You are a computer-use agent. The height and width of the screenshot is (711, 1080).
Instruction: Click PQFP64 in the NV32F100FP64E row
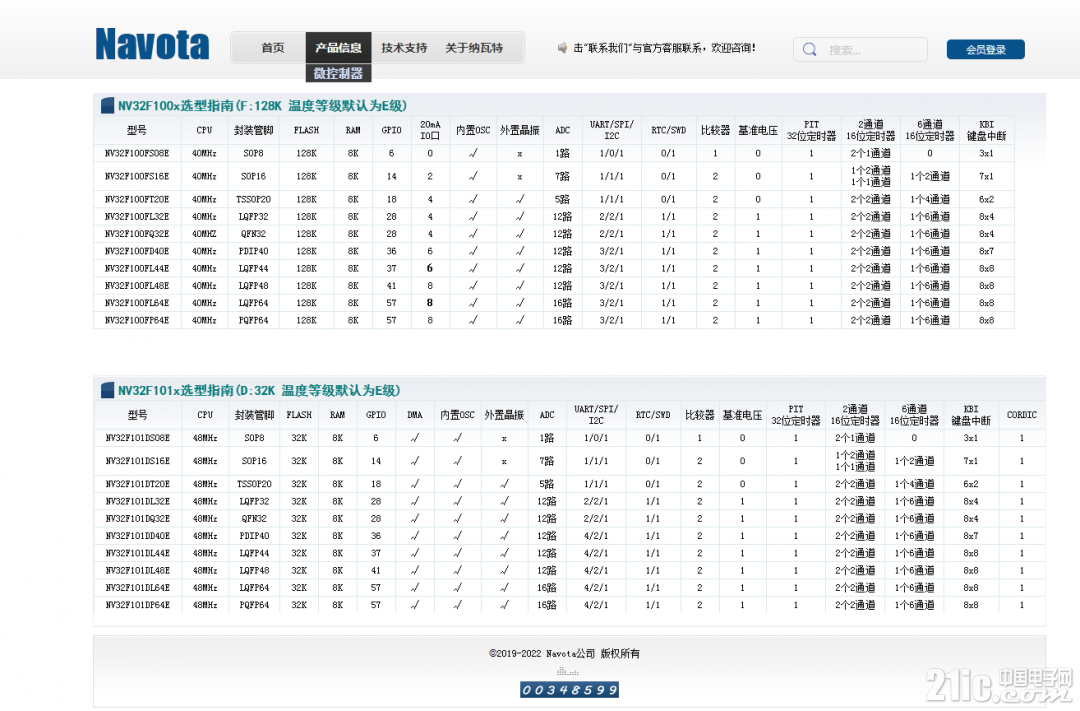tap(253, 320)
